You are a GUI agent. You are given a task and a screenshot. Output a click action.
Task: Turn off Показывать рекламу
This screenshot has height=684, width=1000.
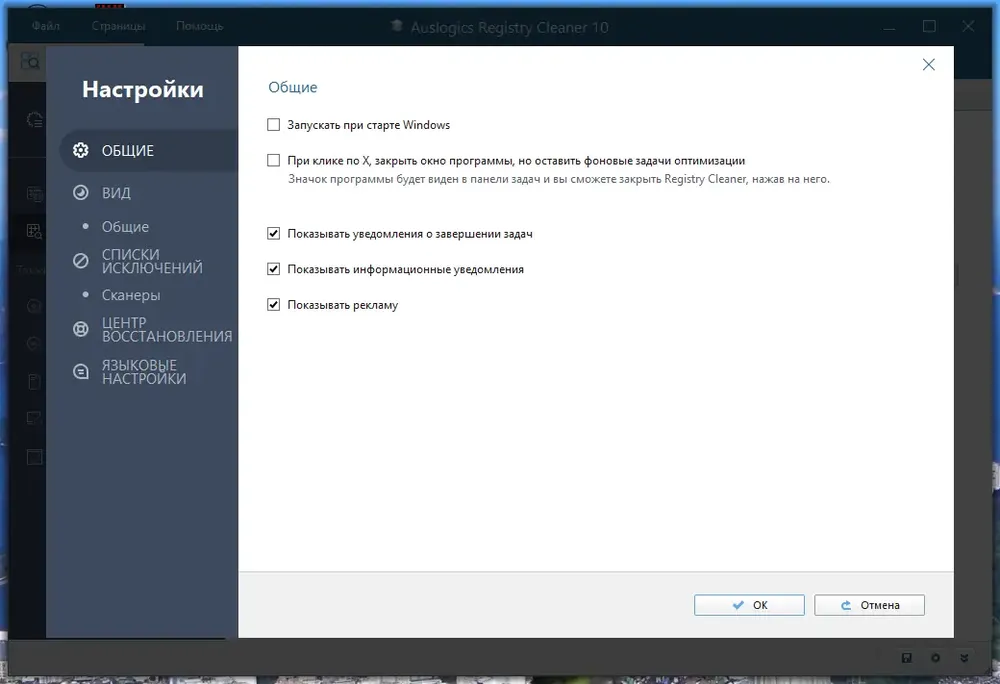coord(274,305)
